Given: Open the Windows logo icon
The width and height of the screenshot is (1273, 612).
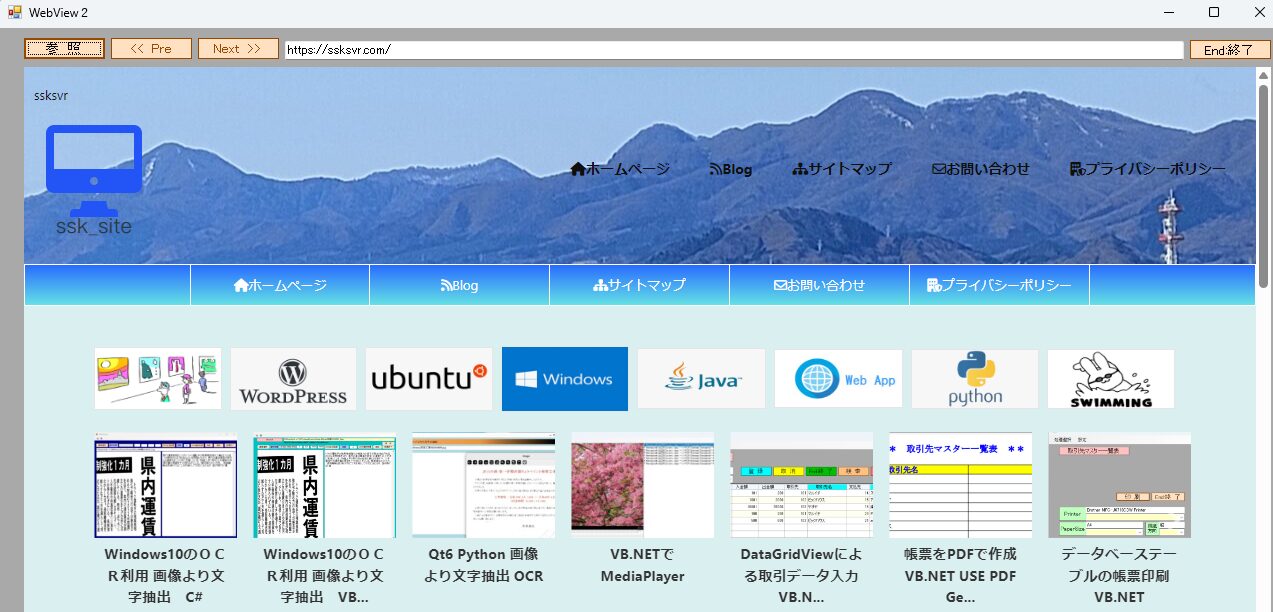Looking at the screenshot, I should (564, 378).
